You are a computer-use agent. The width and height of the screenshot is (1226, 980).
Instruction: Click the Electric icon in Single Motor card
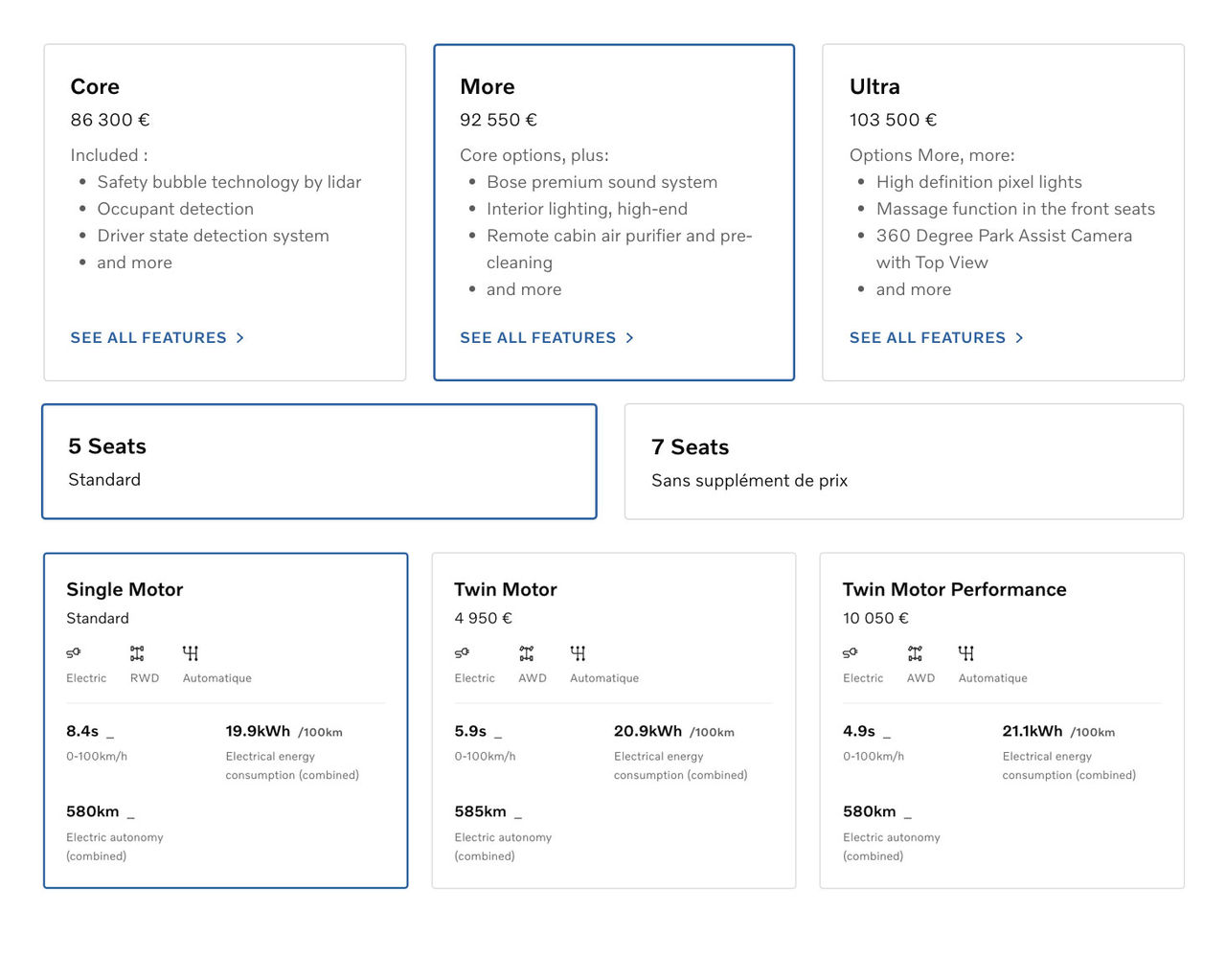tap(74, 653)
